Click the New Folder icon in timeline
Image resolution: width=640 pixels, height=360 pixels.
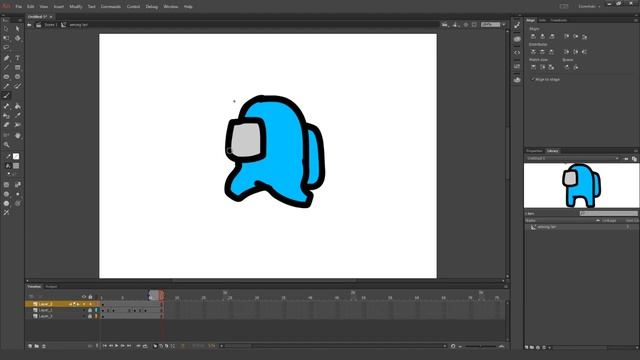point(37,346)
